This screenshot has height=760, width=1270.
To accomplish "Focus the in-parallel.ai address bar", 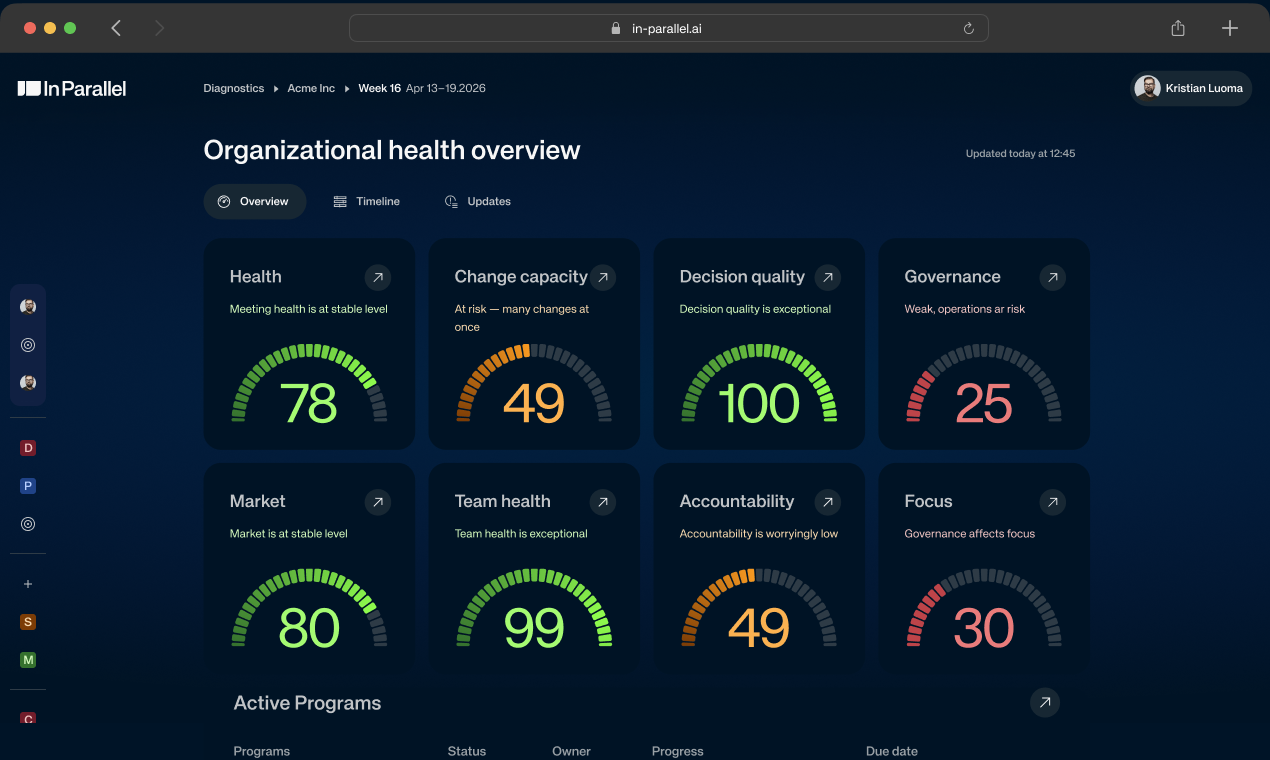I will point(668,28).
